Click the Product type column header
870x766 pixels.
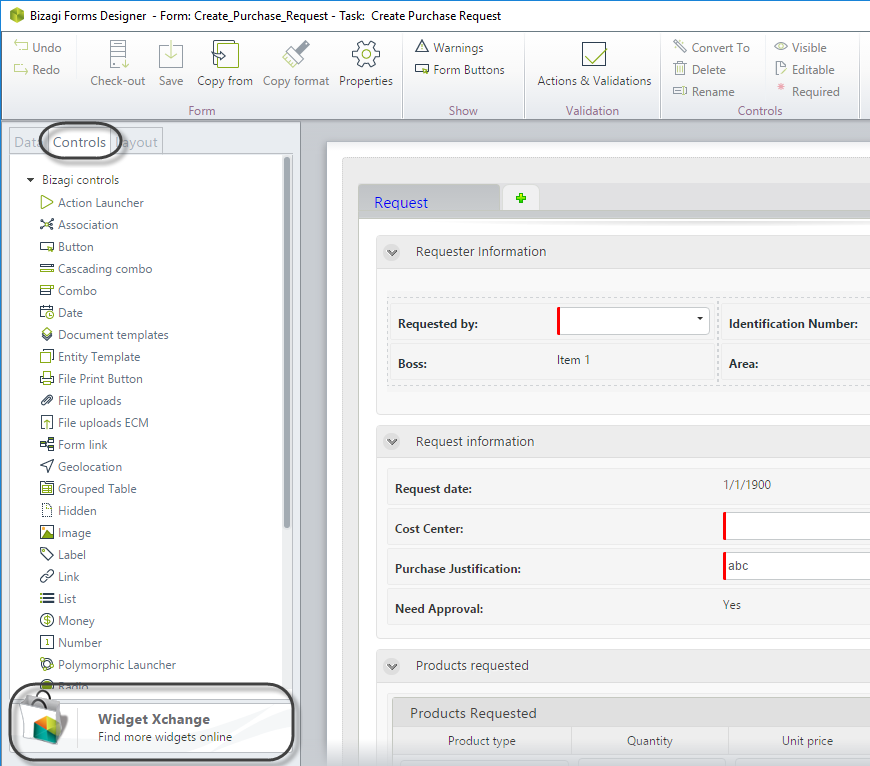(x=482, y=741)
